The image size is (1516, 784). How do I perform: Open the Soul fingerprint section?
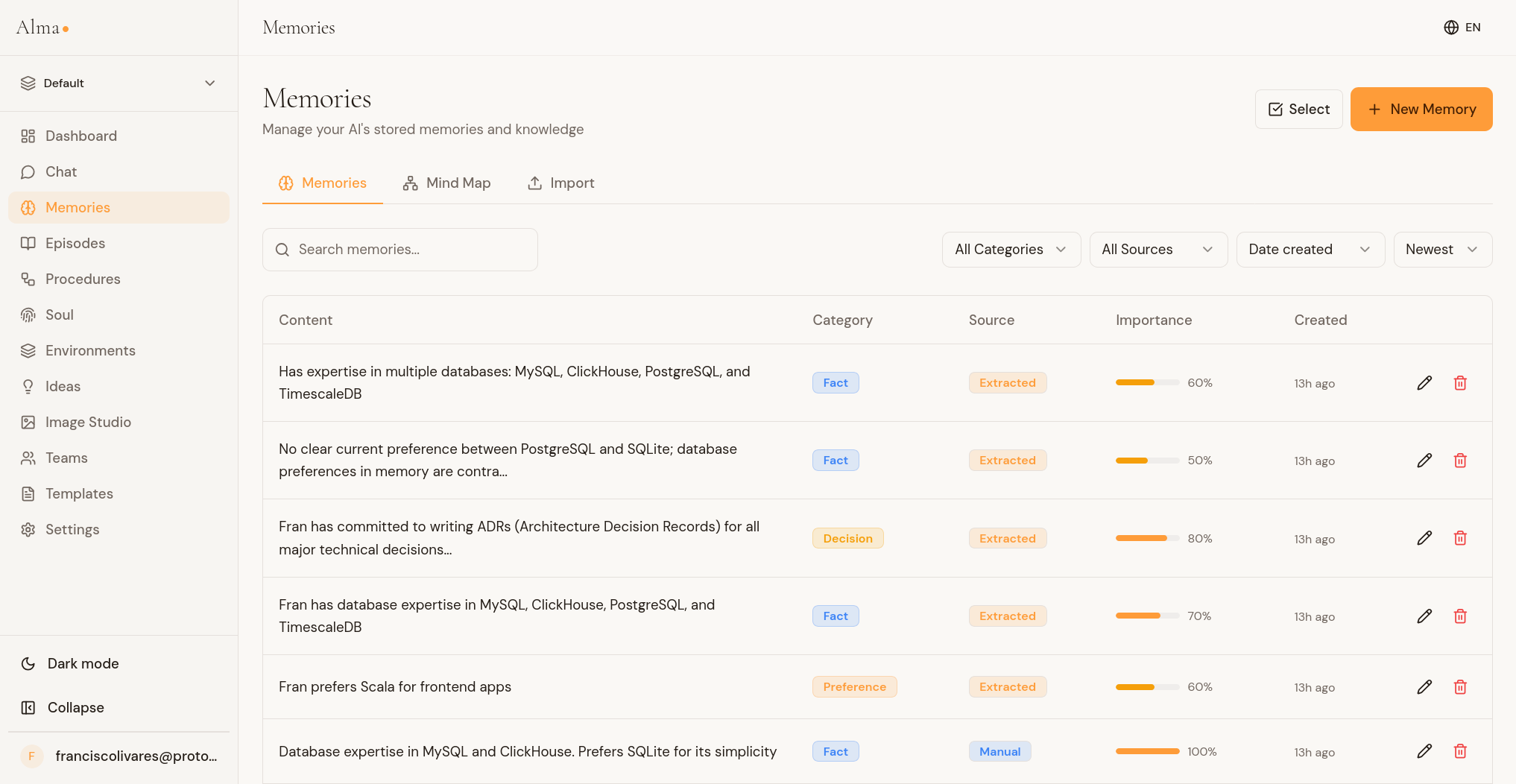[x=119, y=314]
